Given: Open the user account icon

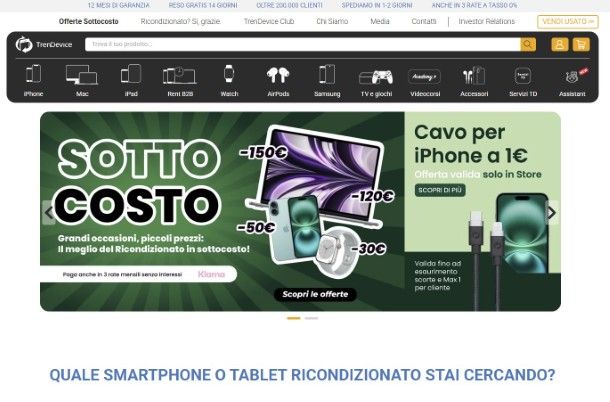Looking at the screenshot, I should pyautogui.click(x=559, y=44).
